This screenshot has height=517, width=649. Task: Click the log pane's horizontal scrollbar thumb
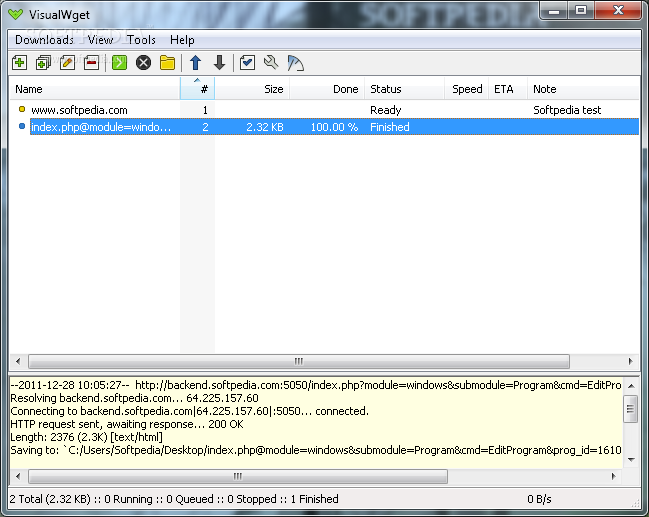[x=238, y=476]
